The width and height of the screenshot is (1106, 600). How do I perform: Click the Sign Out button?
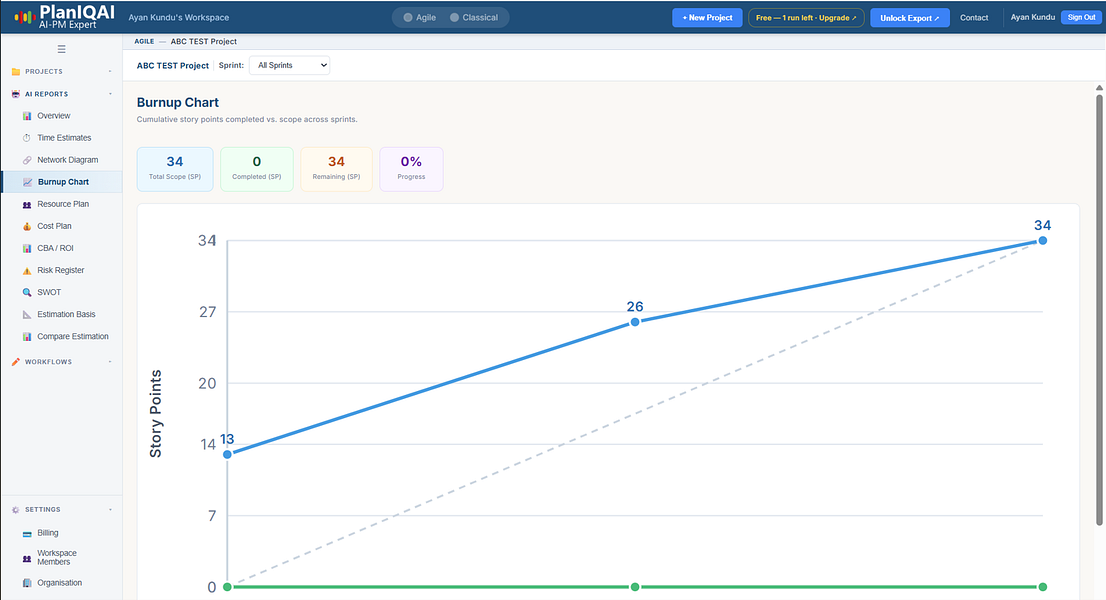[1081, 18]
